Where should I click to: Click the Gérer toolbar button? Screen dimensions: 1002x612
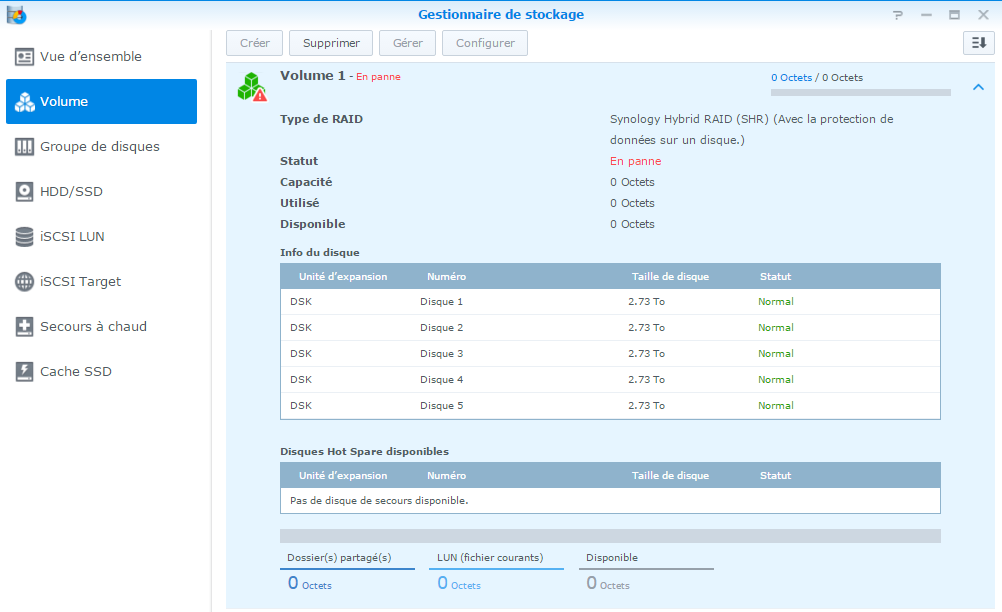408,43
